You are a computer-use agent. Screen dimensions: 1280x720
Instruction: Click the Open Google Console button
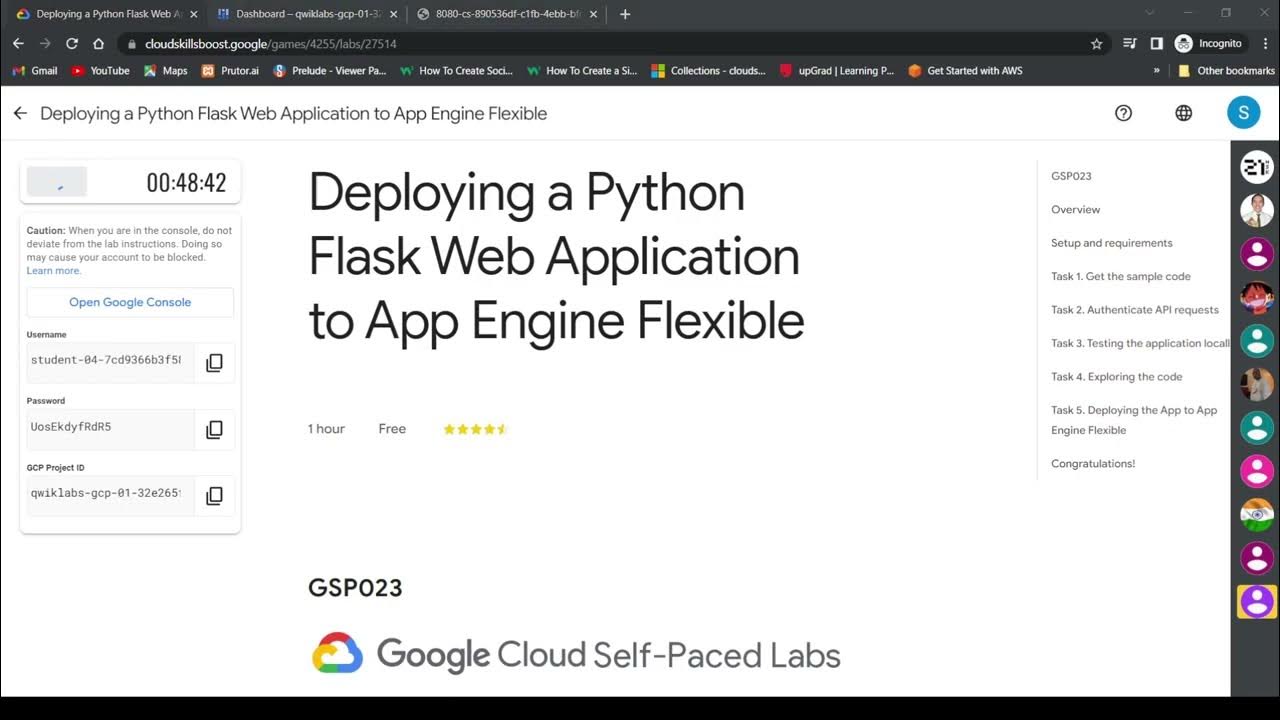(x=130, y=302)
